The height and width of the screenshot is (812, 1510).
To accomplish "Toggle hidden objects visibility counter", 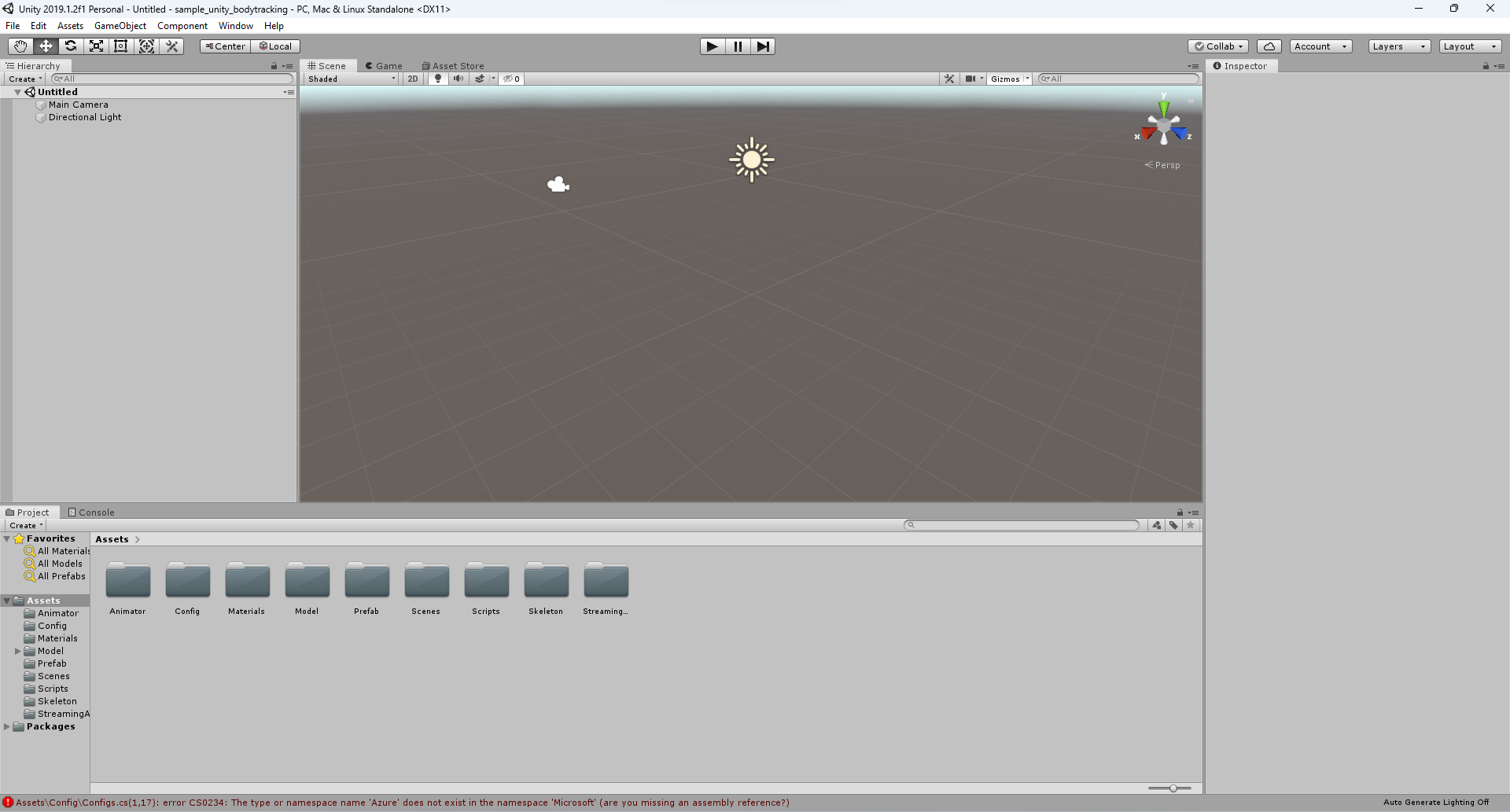I will [512, 79].
